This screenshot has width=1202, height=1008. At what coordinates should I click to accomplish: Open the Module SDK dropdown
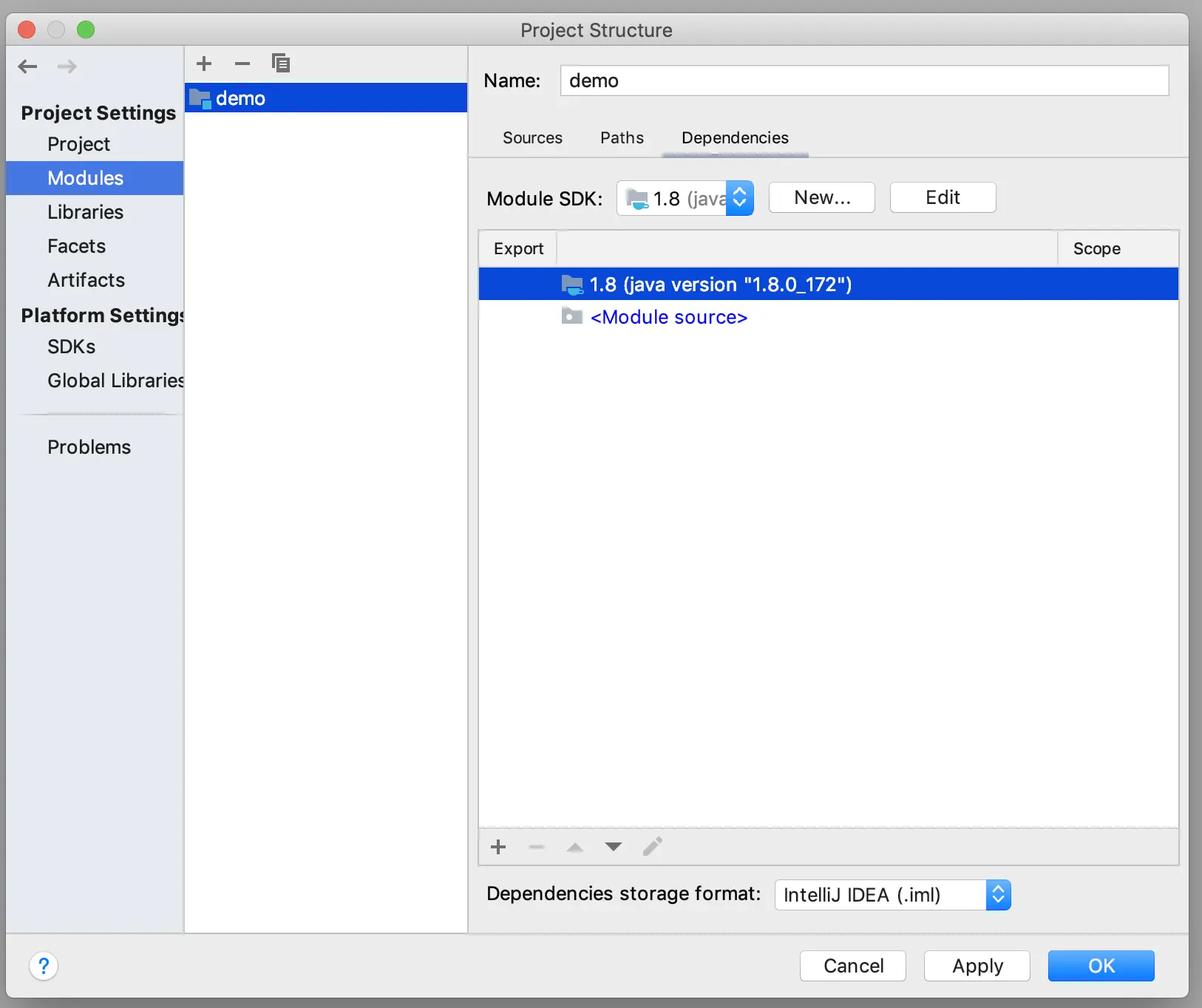(x=685, y=198)
